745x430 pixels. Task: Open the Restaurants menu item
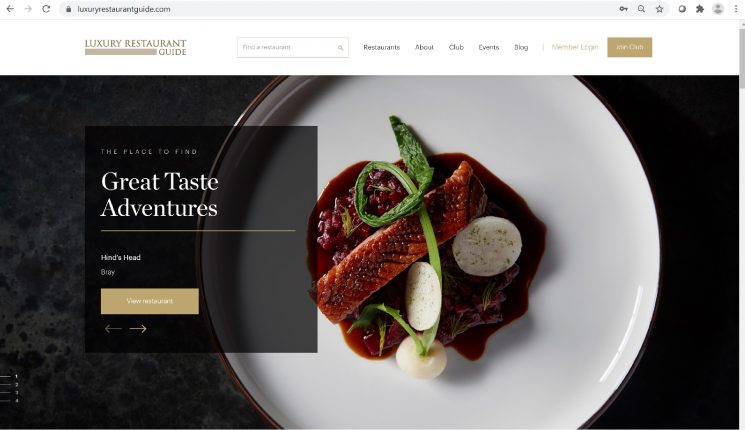coord(382,48)
